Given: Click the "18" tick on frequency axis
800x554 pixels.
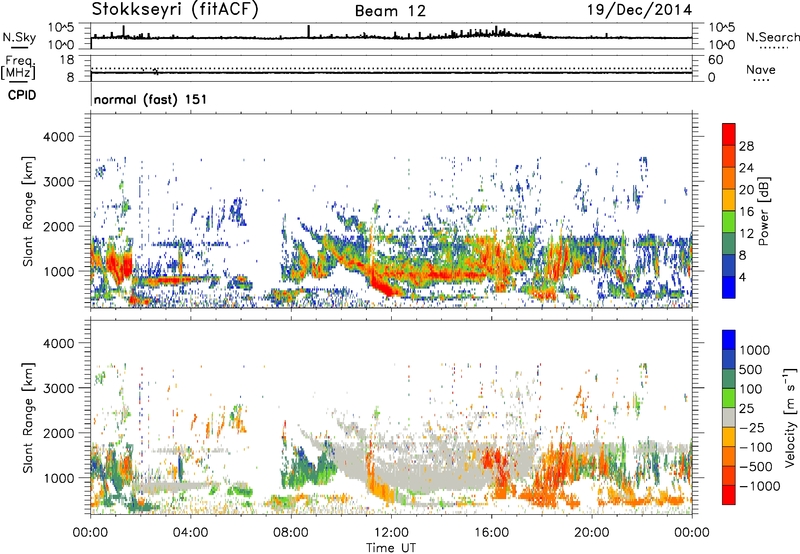Looking at the screenshot, I should click(67, 60).
